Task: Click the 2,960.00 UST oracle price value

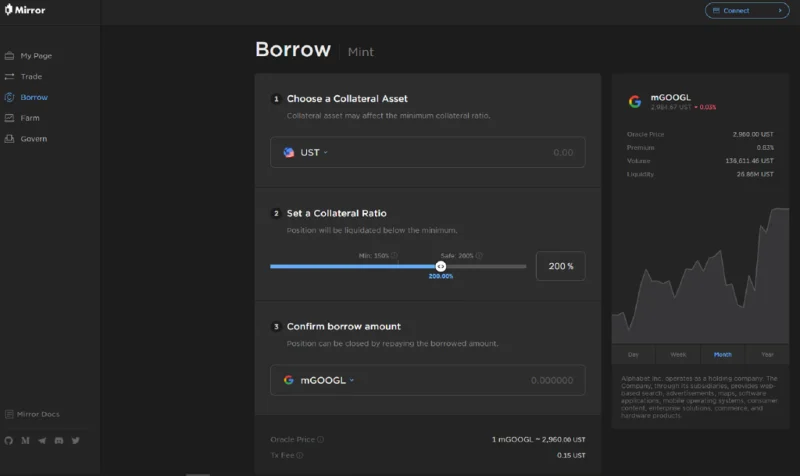Action: [x=753, y=134]
